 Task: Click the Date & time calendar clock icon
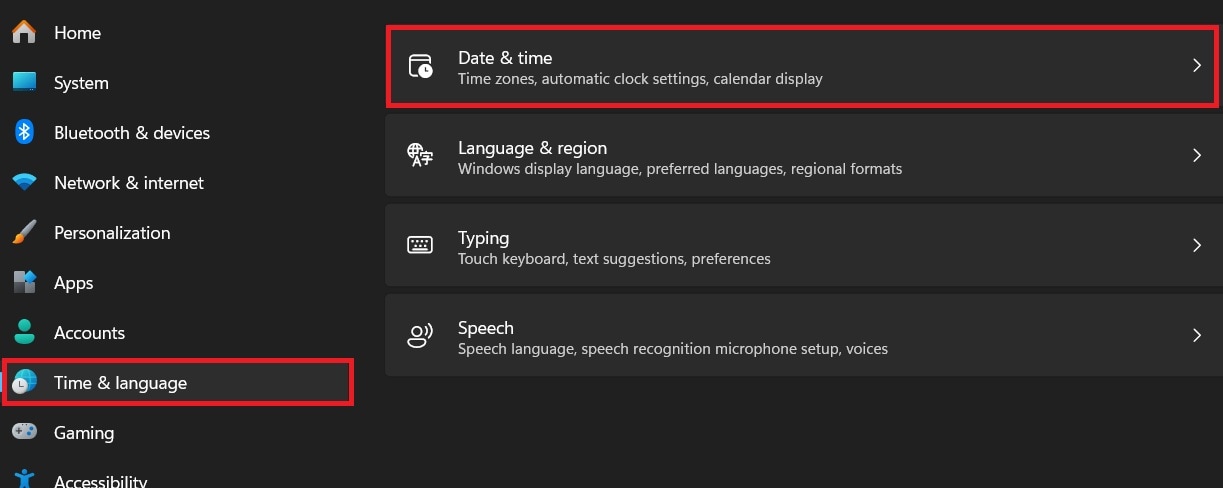click(x=421, y=66)
